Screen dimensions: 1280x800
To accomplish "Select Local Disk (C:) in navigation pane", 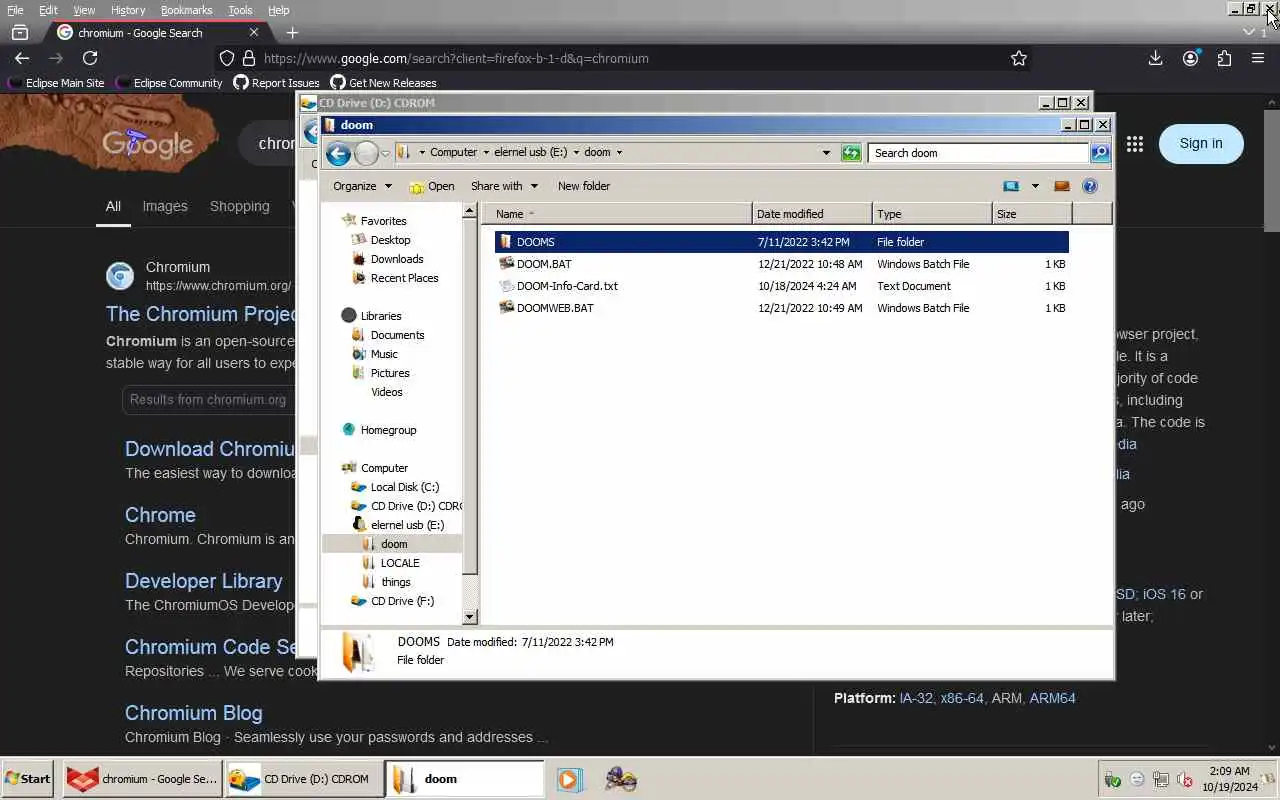I will click(x=395, y=487).
